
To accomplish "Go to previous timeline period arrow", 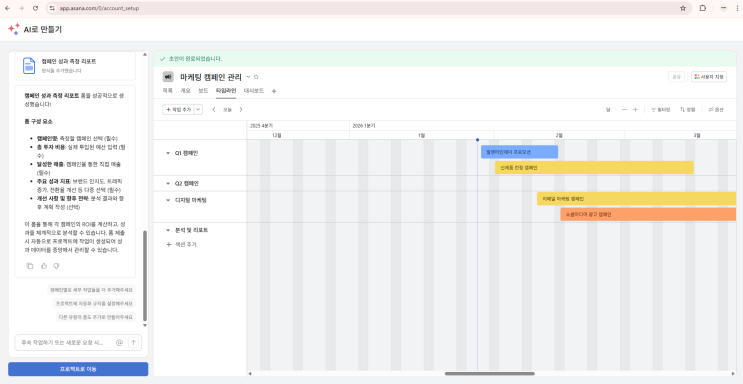I will [214, 110].
